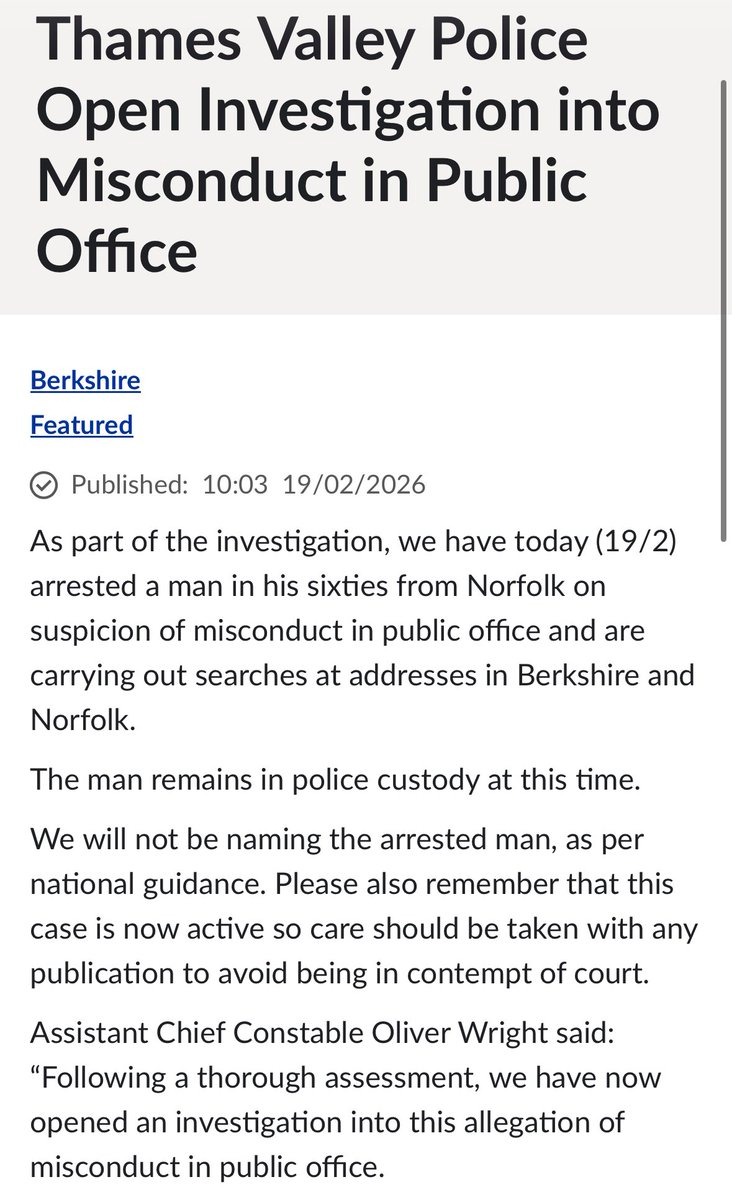Click the published time 10:03
The width and height of the screenshot is (732, 1200).
pos(235,485)
